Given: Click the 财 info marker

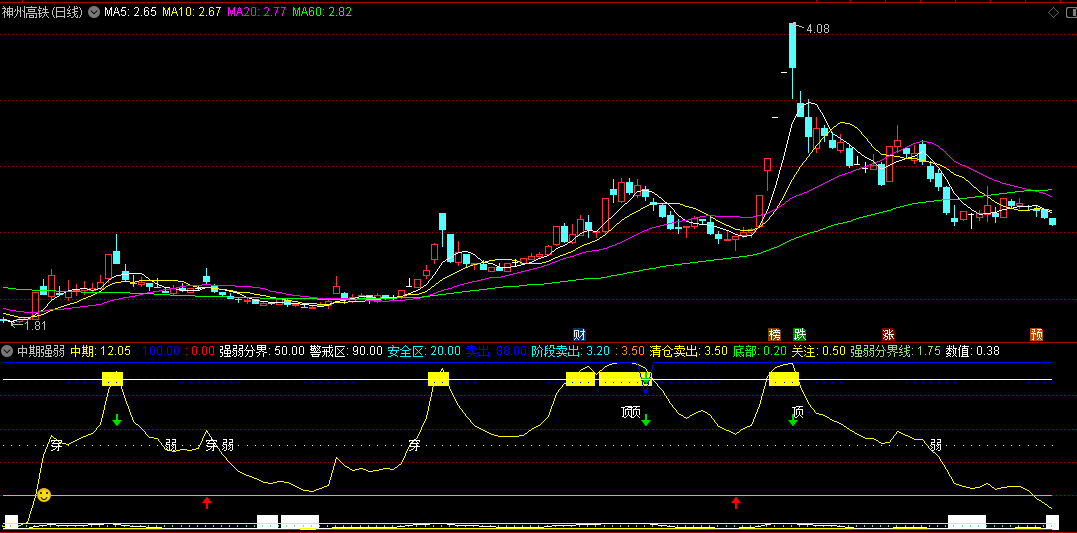Looking at the screenshot, I should (580, 334).
